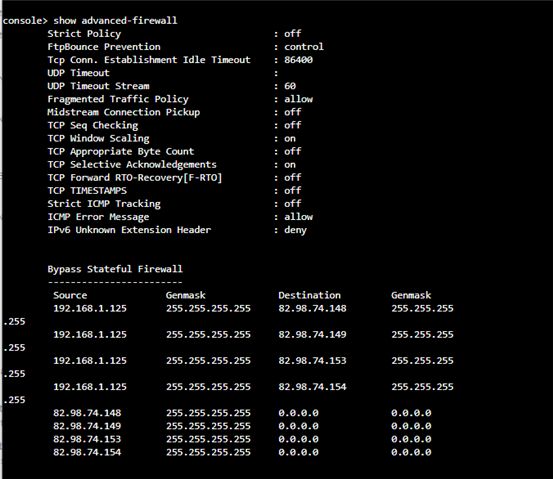Click source 82.98.74.149 entry
This screenshot has height=479, width=553.
(87, 426)
